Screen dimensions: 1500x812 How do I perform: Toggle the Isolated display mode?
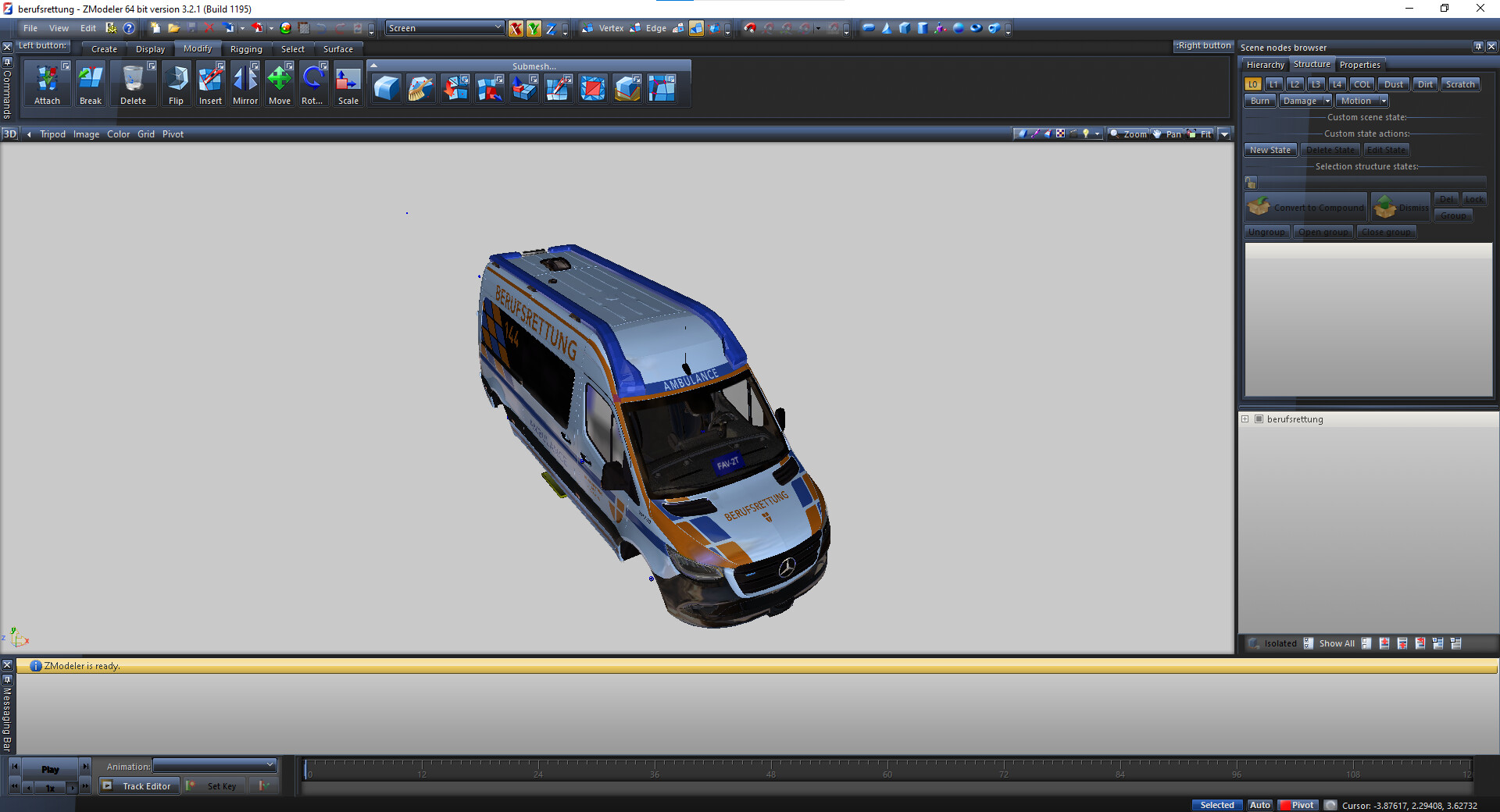pyautogui.click(x=1274, y=643)
